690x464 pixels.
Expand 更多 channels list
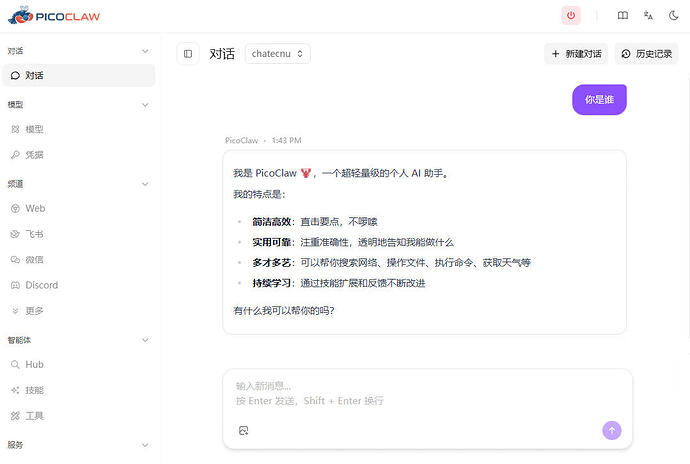pos(79,311)
